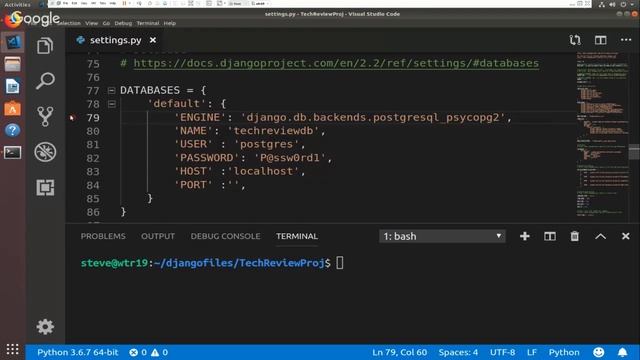Click the 'localhost' string on line 83
Screen dimensions: 640x360
263,171
